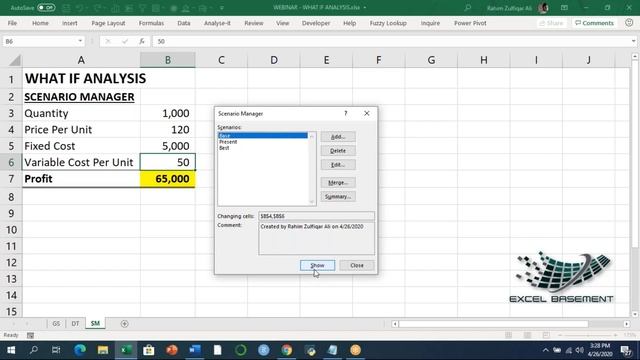Image resolution: width=640 pixels, height=360 pixels.
Task: Open Word from the taskbar
Action: pyautogui.click(x=195, y=350)
